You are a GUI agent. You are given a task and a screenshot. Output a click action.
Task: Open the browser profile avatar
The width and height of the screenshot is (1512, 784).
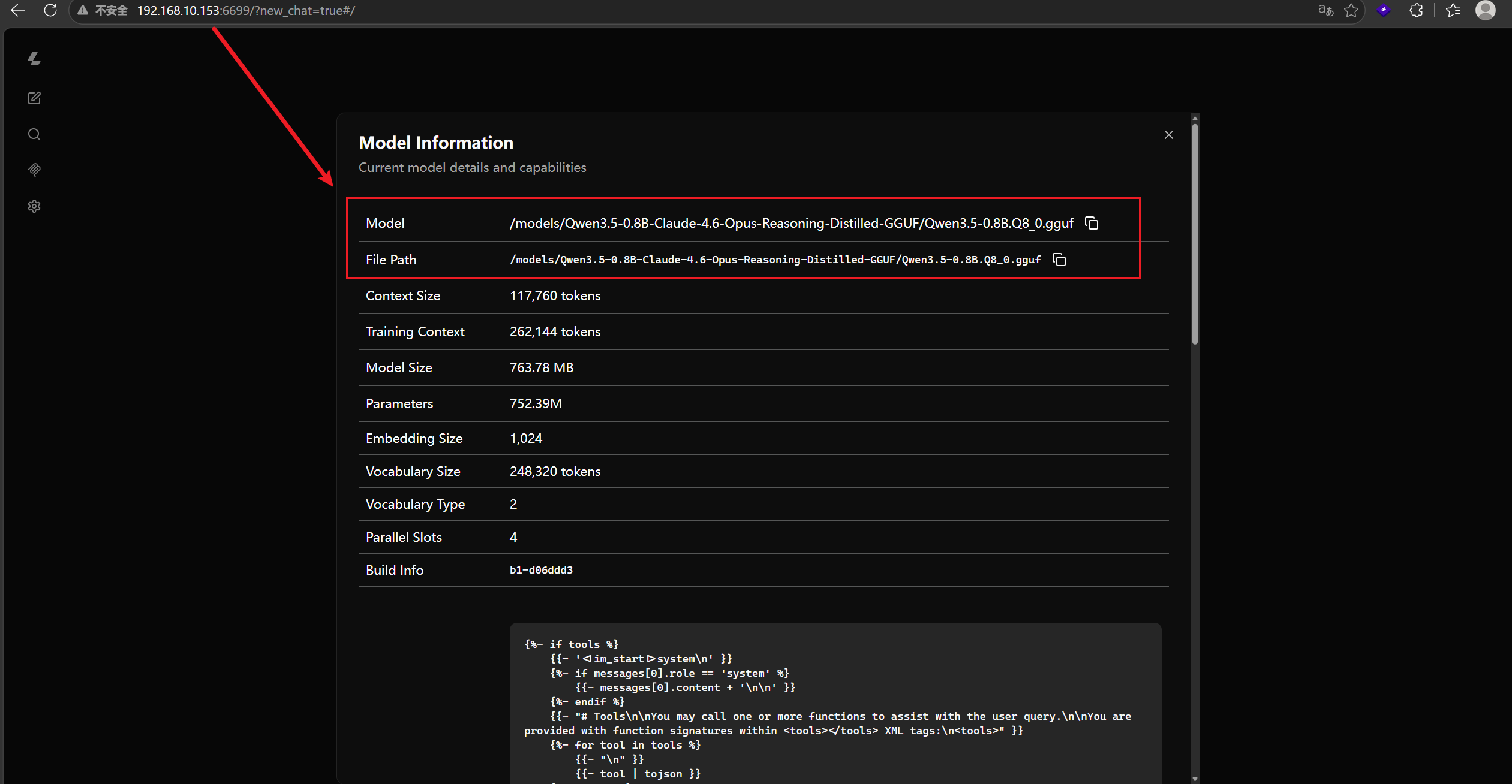(1486, 10)
